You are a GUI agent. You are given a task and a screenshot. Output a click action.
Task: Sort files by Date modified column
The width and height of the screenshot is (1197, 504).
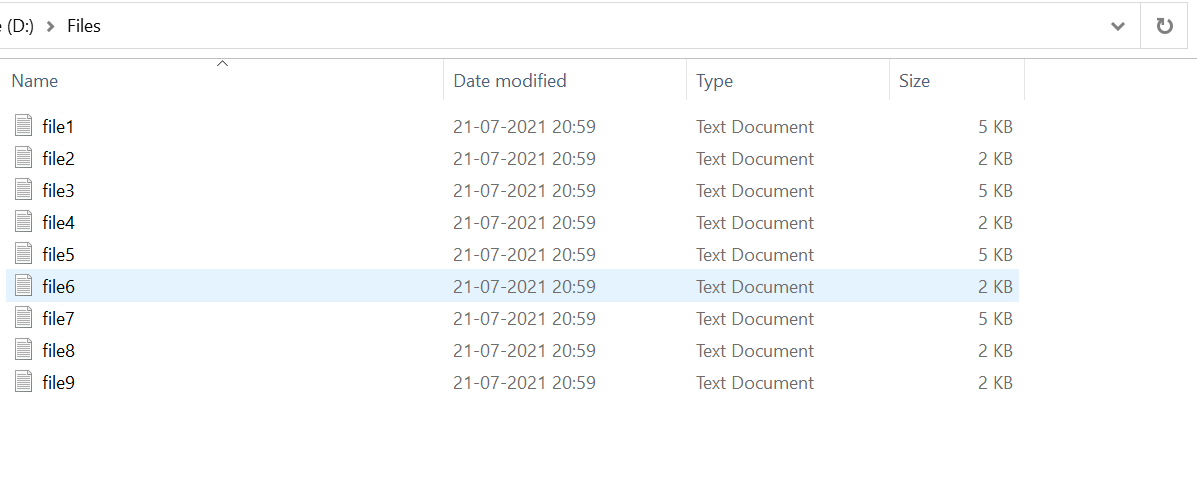(x=510, y=81)
